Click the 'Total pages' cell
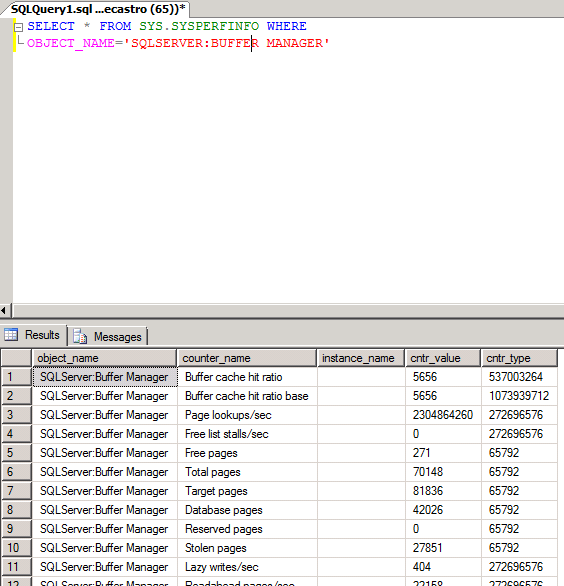The height and width of the screenshot is (586, 564). click(x=247, y=472)
